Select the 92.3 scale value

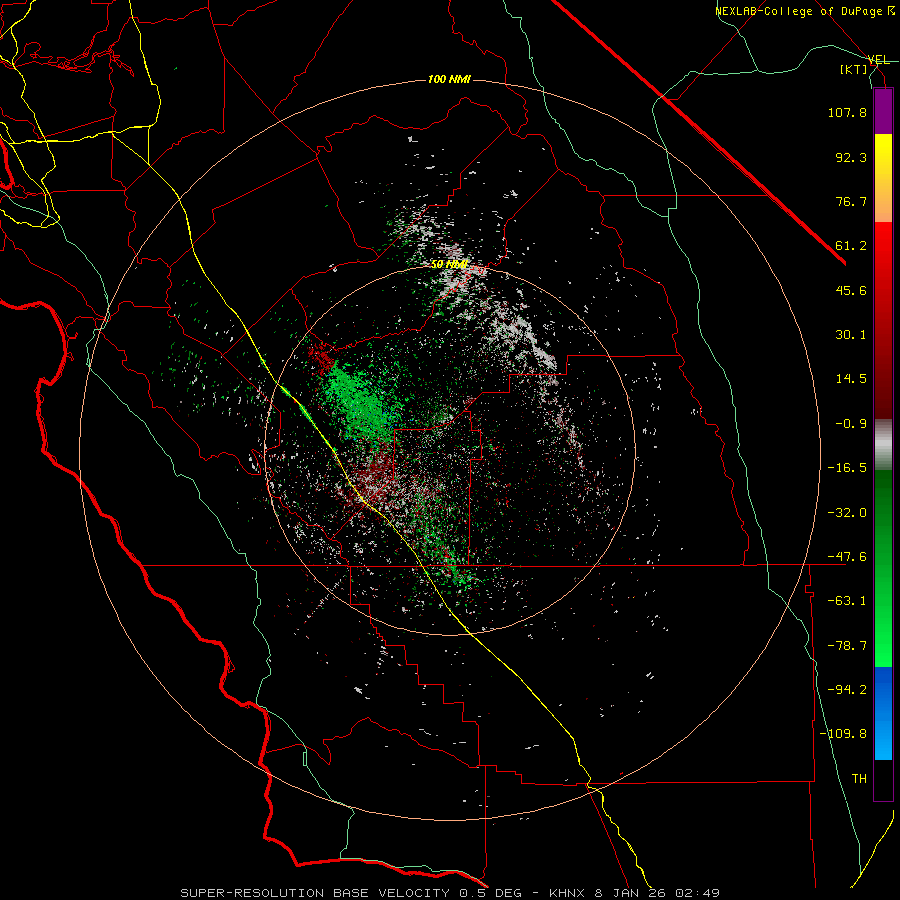coord(851,157)
